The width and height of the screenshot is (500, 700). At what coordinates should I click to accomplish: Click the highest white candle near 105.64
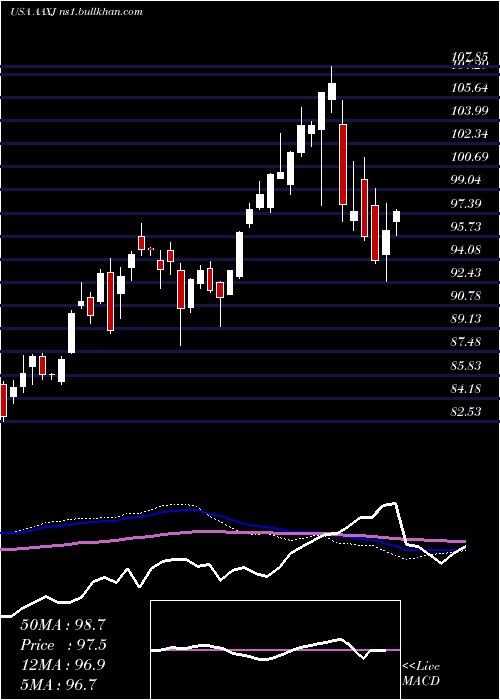coord(332,92)
